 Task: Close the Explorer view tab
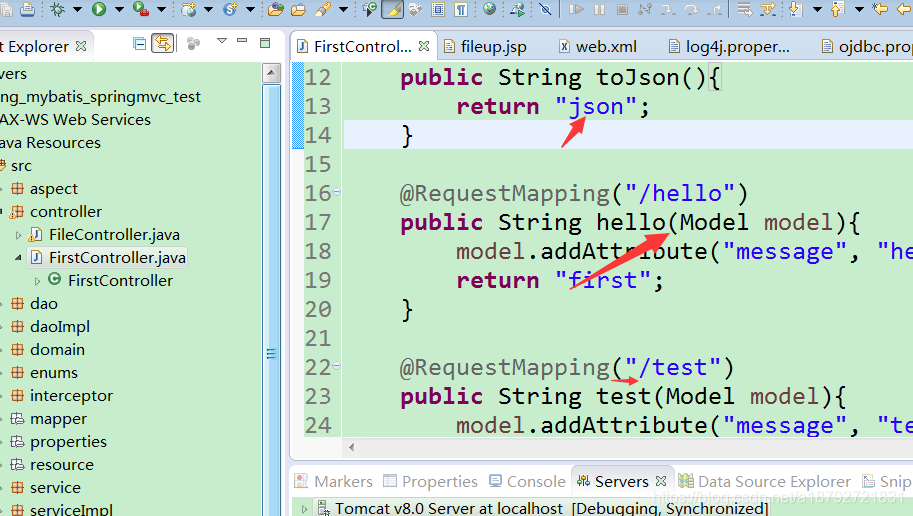pos(81,45)
